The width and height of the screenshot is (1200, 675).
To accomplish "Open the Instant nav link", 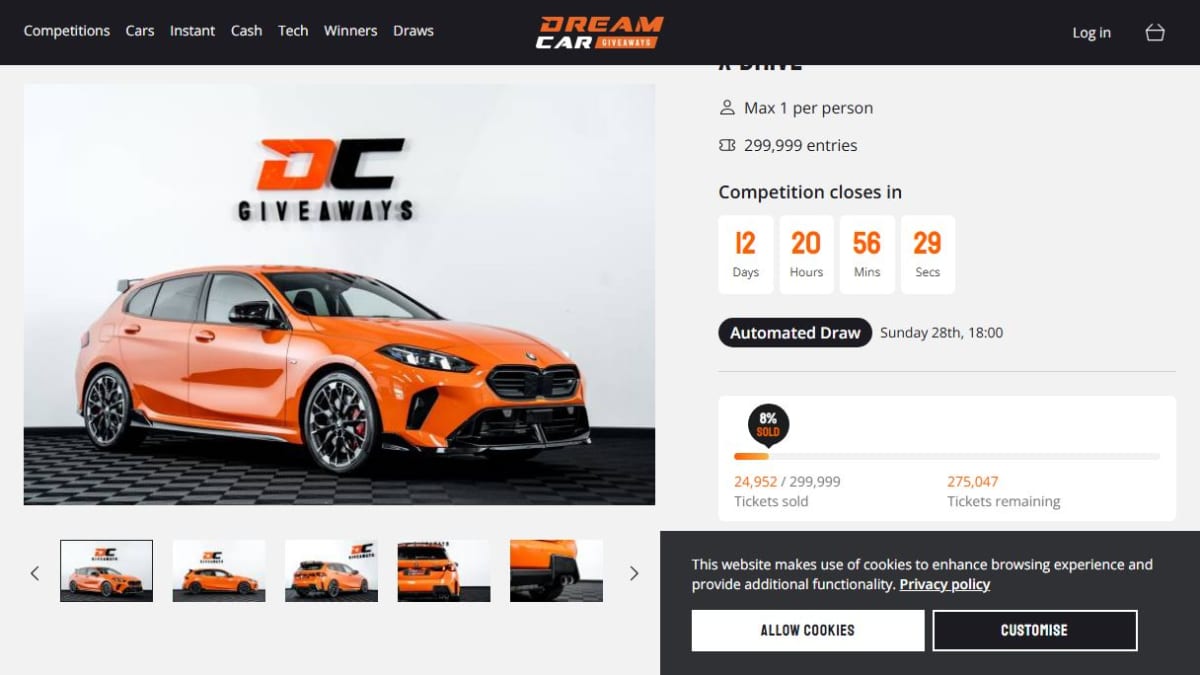I will [192, 31].
